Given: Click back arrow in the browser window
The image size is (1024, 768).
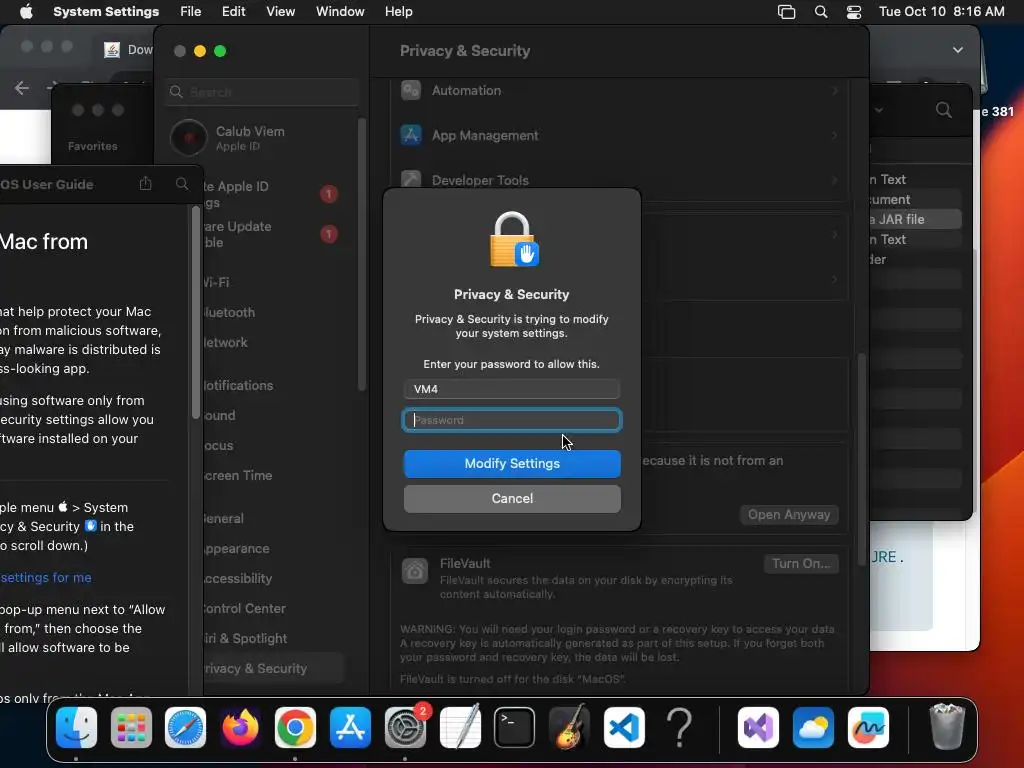Looking at the screenshot, I should click(x=22, y=88).
